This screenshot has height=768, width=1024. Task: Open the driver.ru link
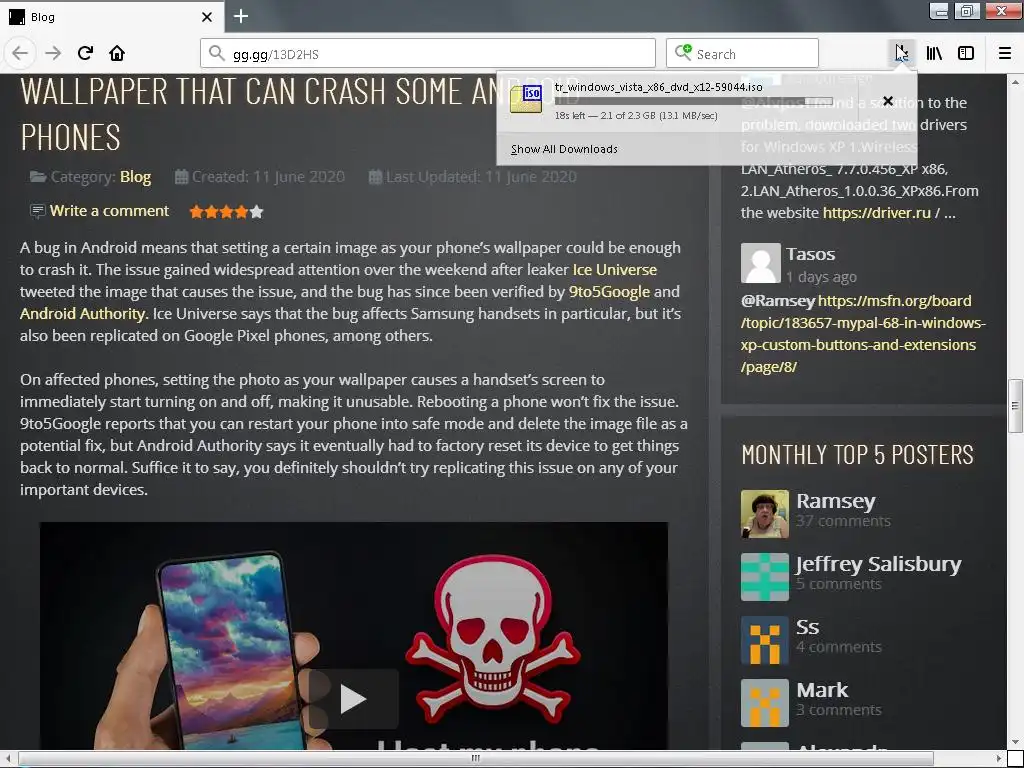pos(876,213)
